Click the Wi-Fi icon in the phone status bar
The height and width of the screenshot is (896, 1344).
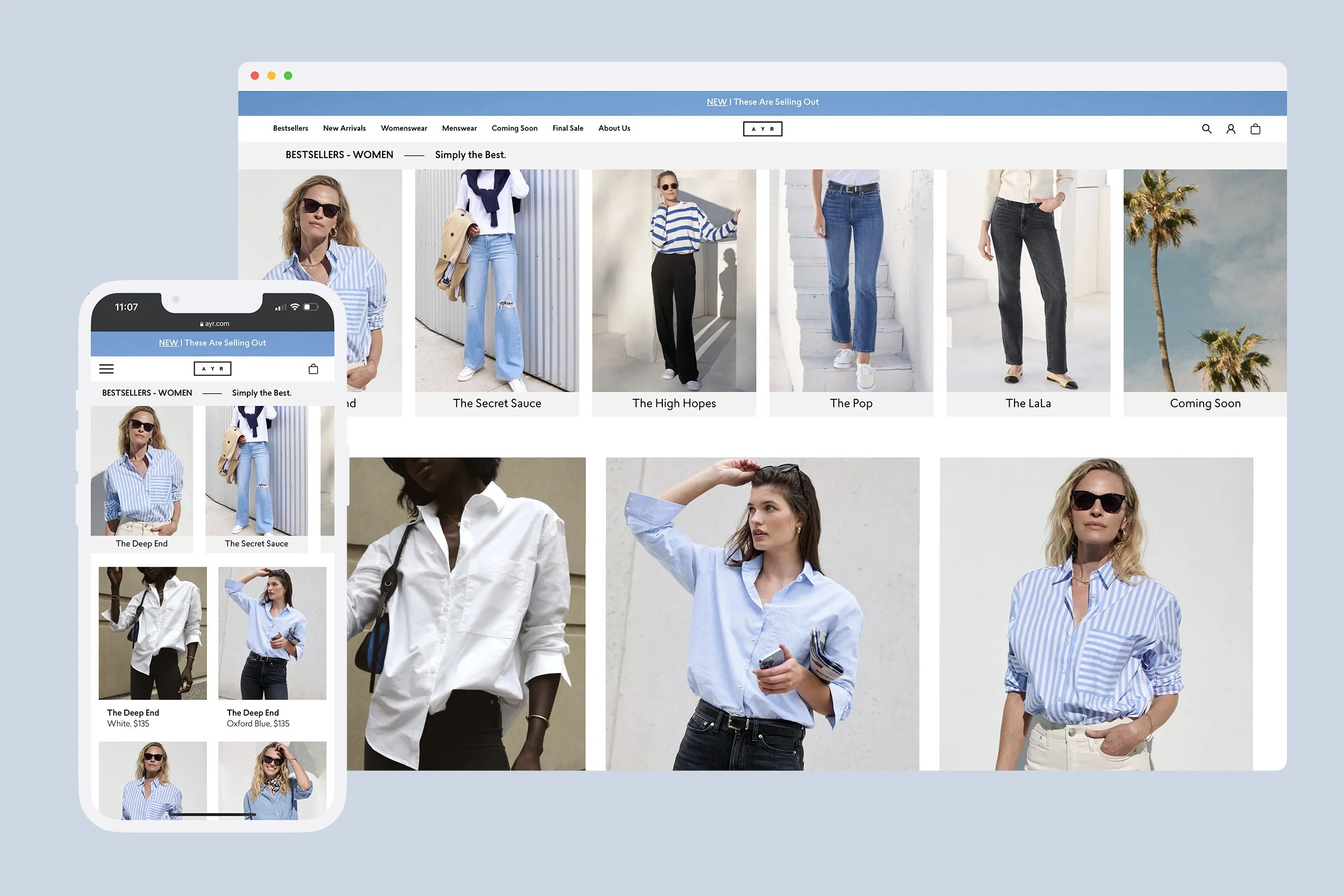(294, 307)
